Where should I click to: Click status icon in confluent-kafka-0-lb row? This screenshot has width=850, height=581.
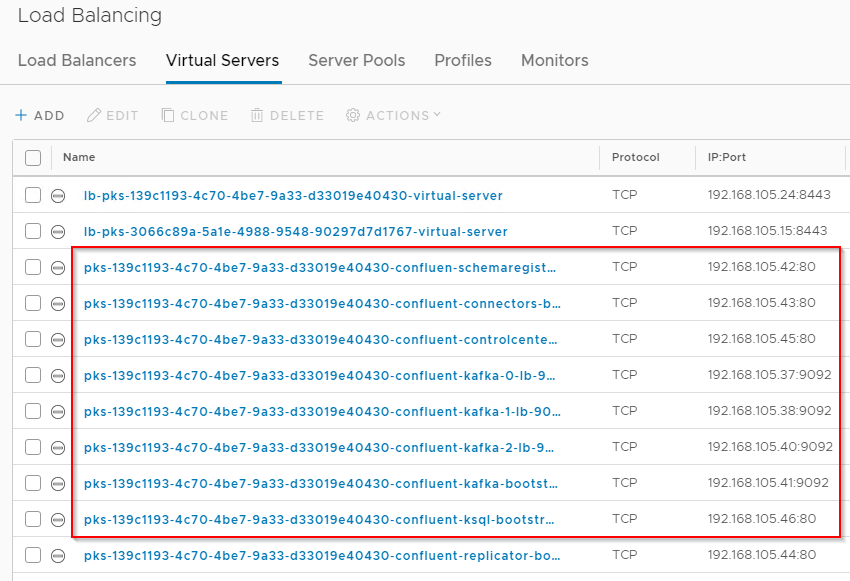point(58,376)
